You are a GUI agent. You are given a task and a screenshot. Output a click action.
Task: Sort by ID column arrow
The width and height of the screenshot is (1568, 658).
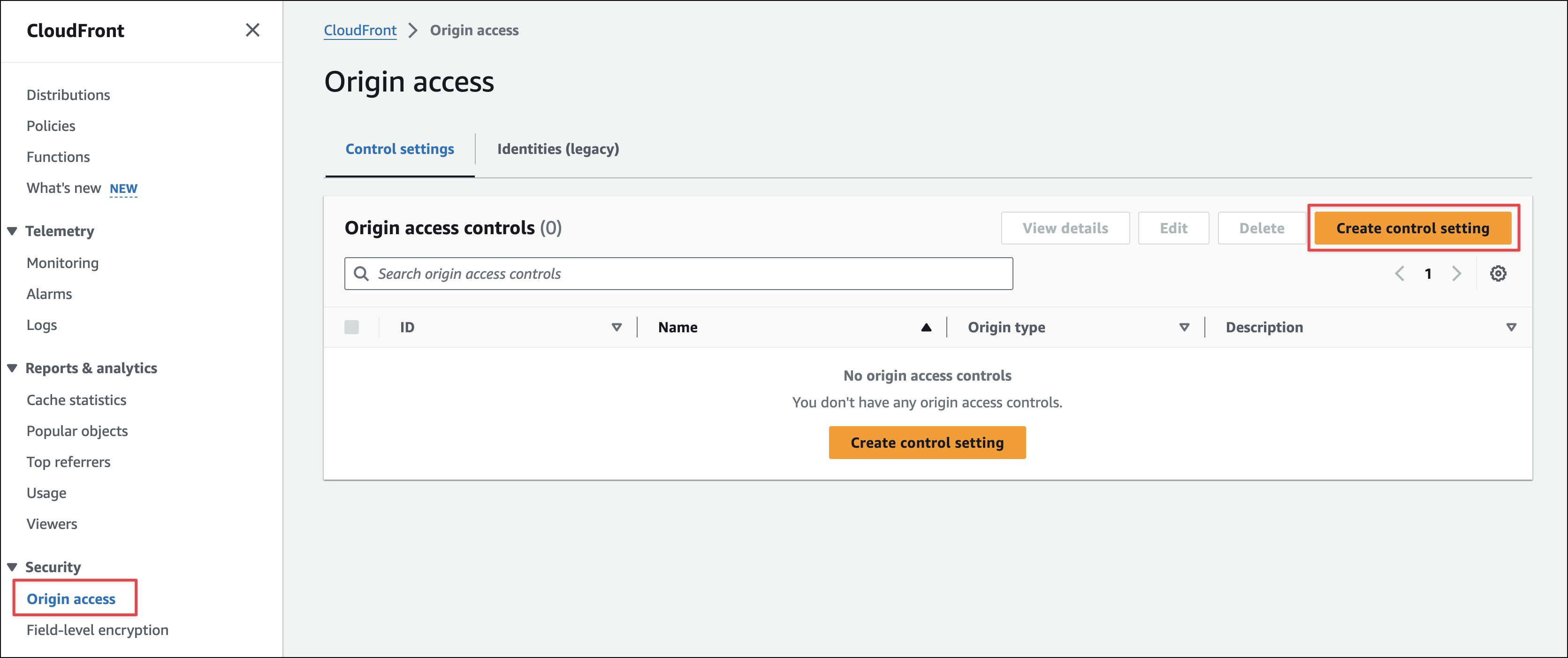[x=616, y=328]
